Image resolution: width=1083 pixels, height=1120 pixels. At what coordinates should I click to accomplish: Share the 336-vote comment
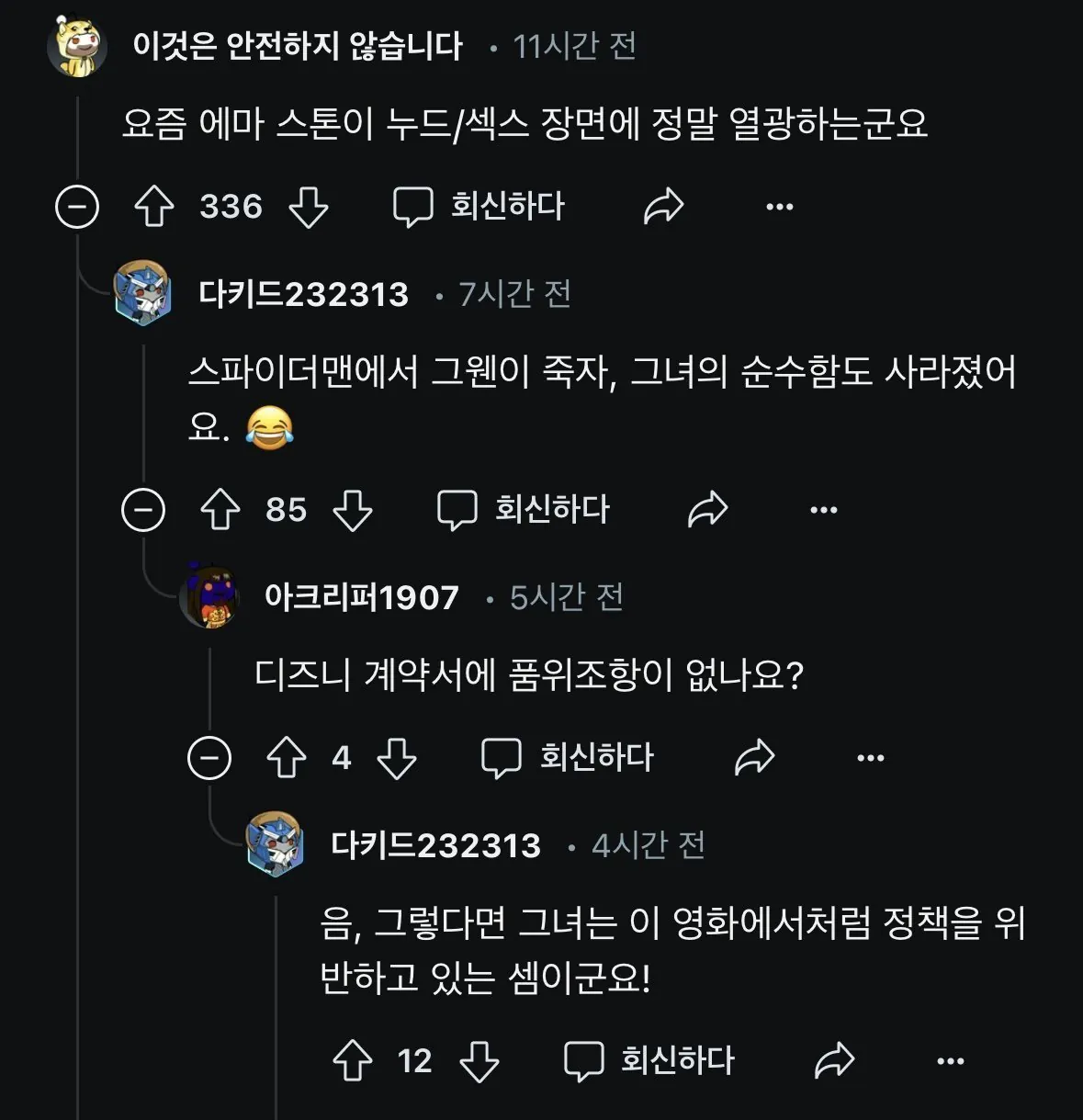click(x=663, y=207)
